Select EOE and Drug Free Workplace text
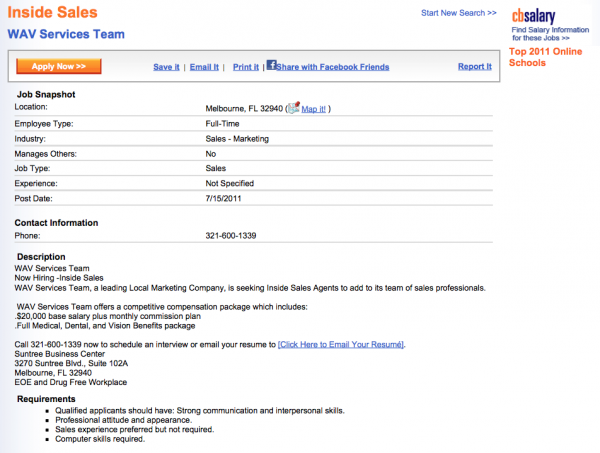600x453 pixels. (71, 382)
